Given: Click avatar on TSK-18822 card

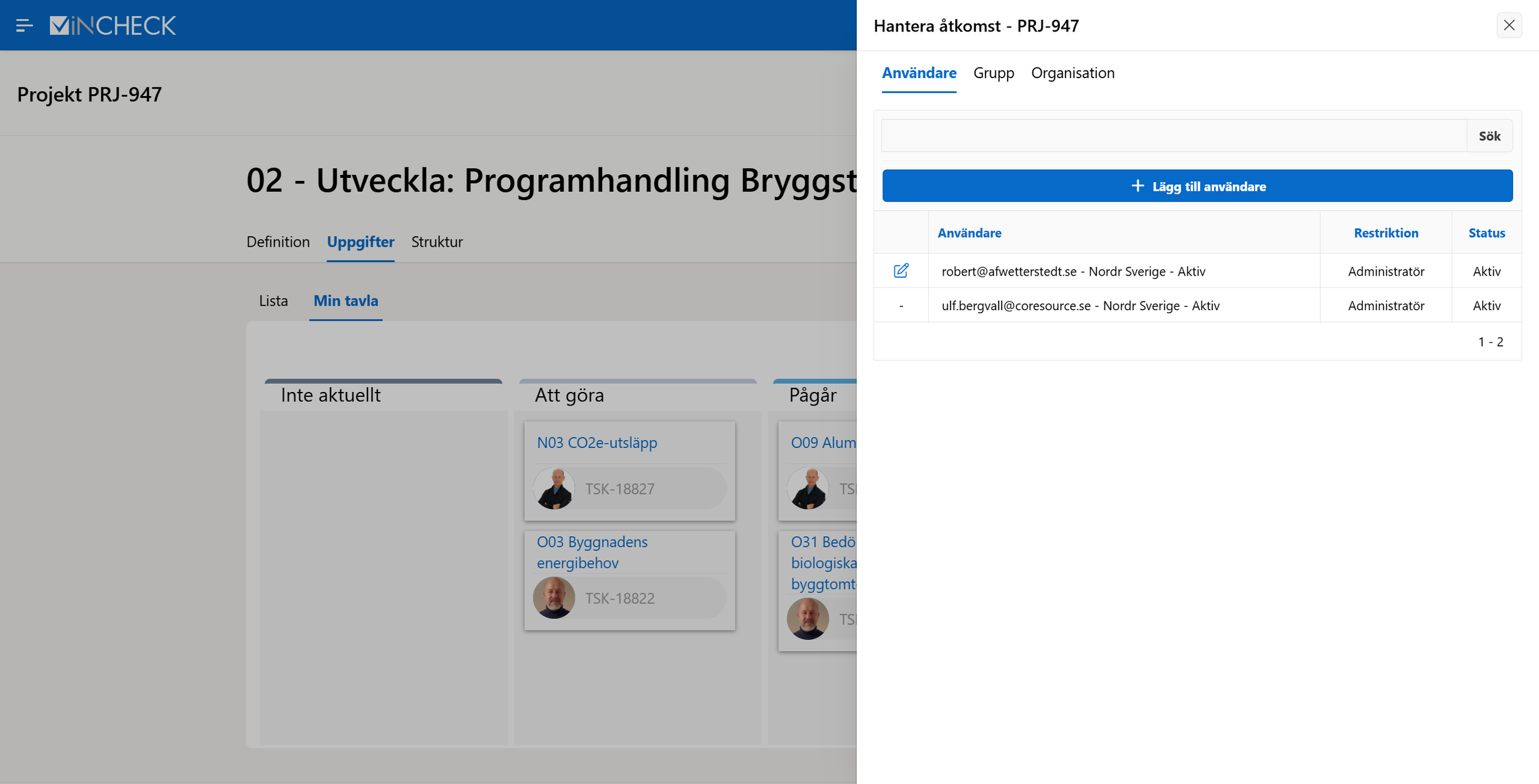Looking at the screenshot, I should (x=554, y=598).
